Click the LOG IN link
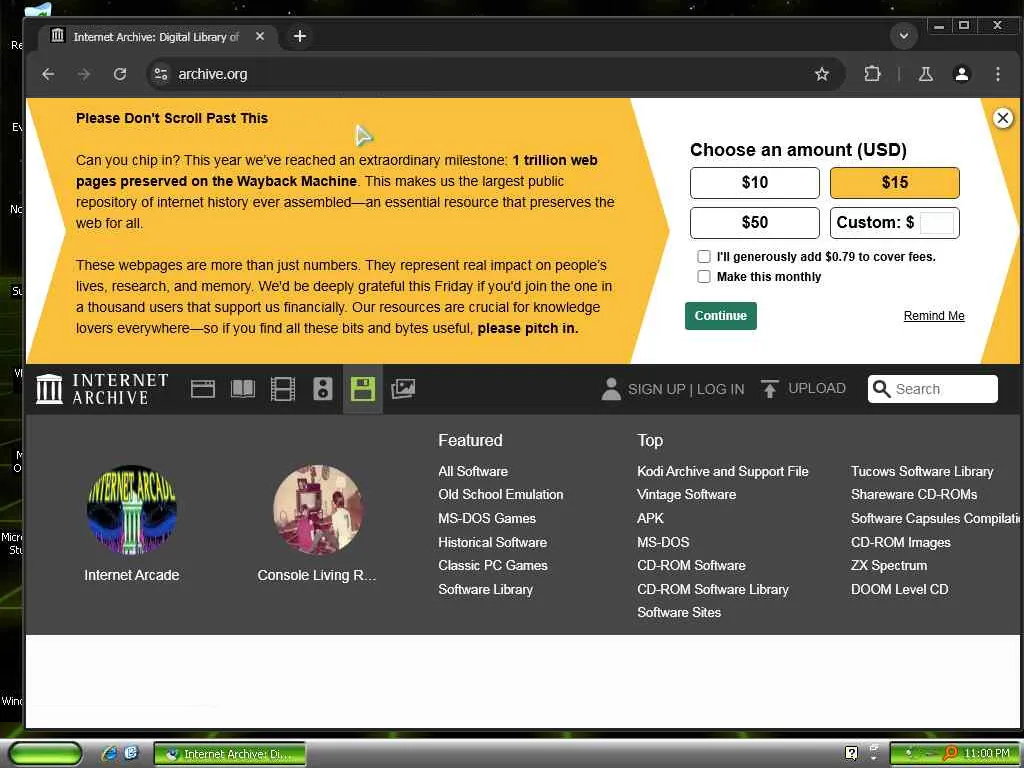 pyautogui.click(x=720, y=390)
